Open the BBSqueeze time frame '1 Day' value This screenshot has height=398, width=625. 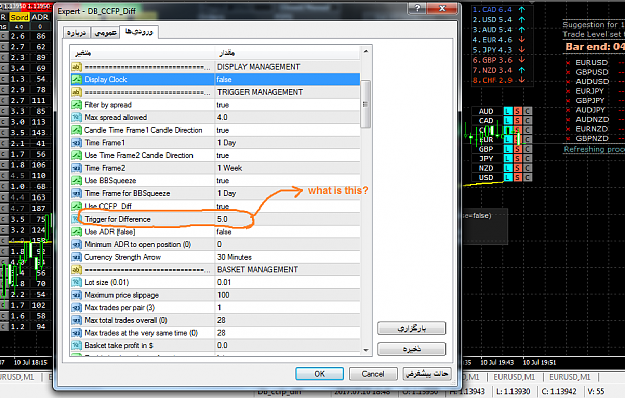click(287, 193)
